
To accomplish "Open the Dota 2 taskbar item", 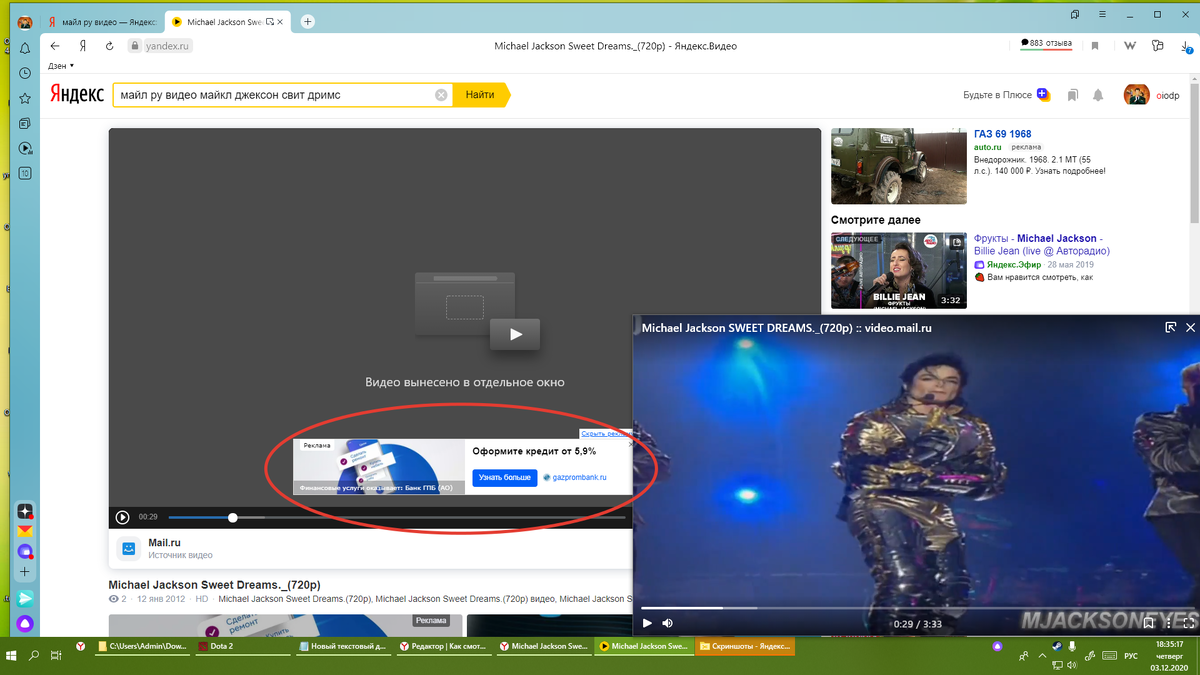I will (x=243, y=647).
